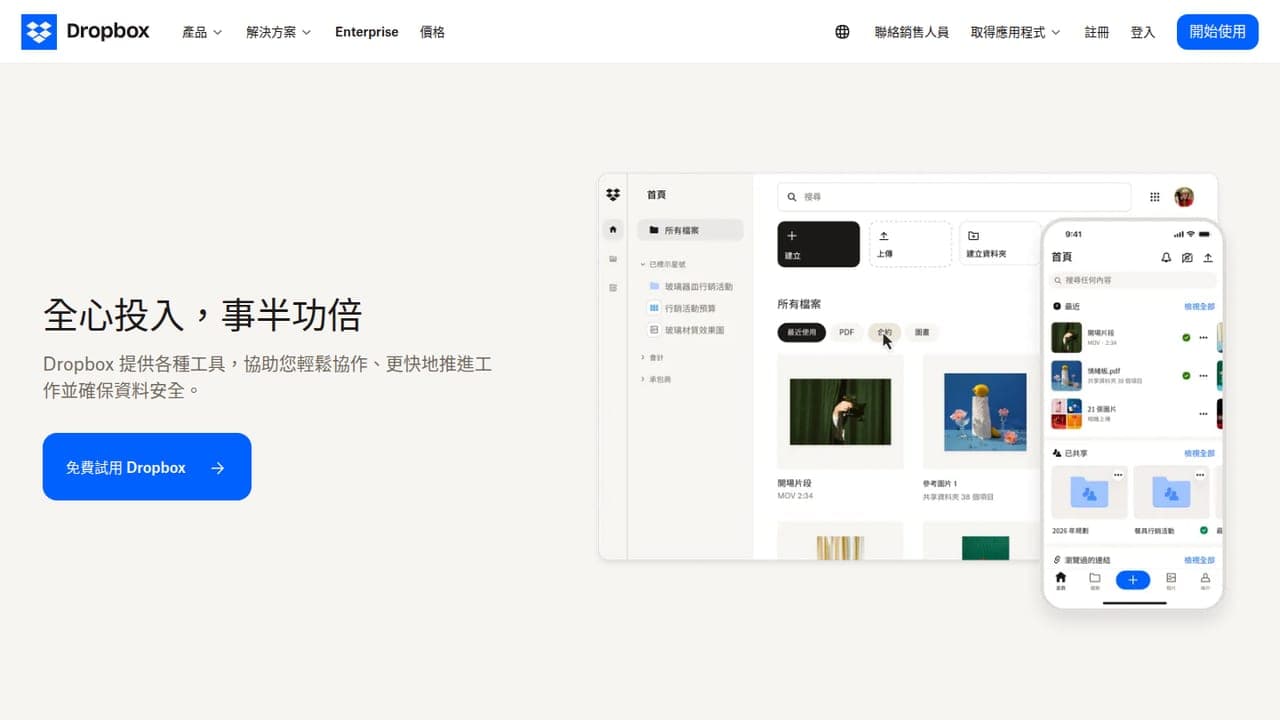The width and height of the screenshot is (1280, 720).
Task: Open the 玻璃器皿行銷活動 folder
Action: [691, 287]
